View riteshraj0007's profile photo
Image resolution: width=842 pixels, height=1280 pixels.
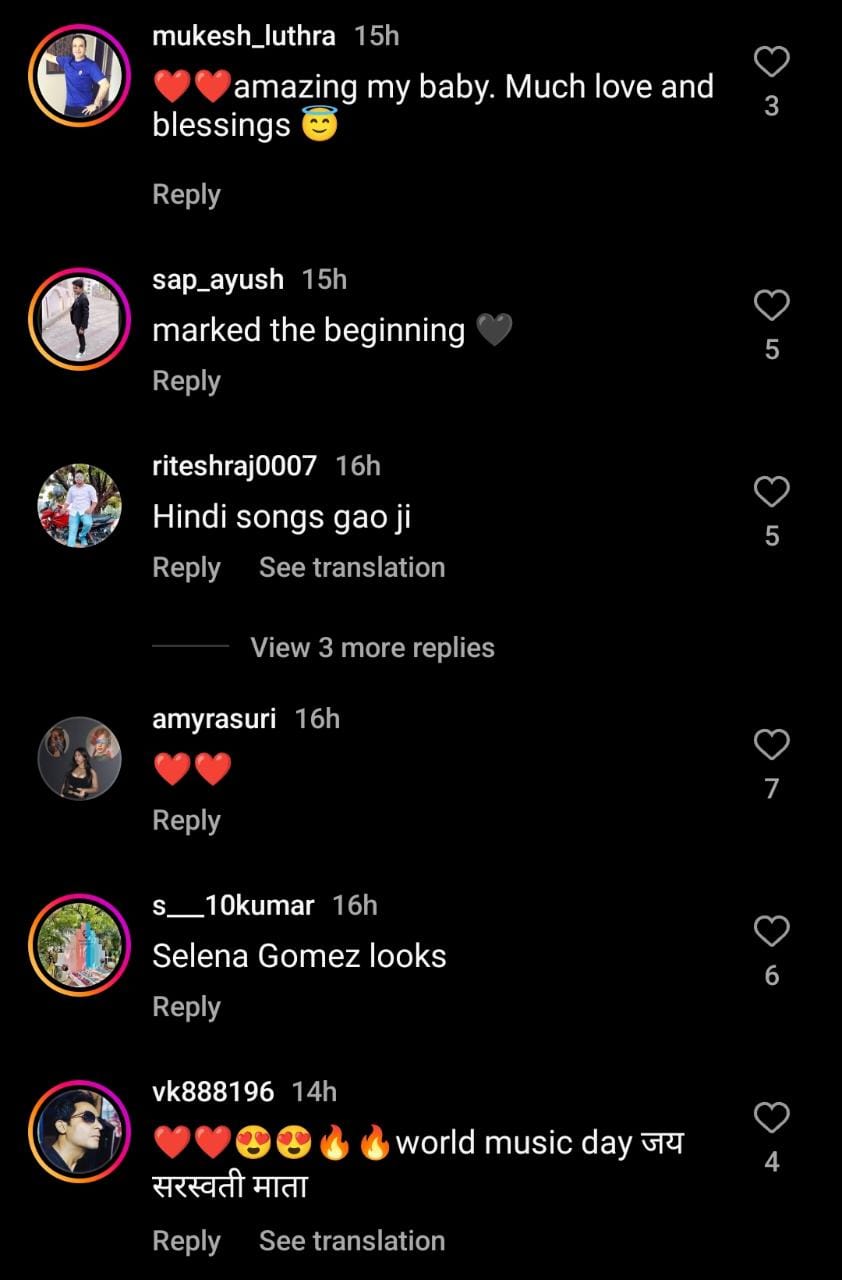coord(80,505)
